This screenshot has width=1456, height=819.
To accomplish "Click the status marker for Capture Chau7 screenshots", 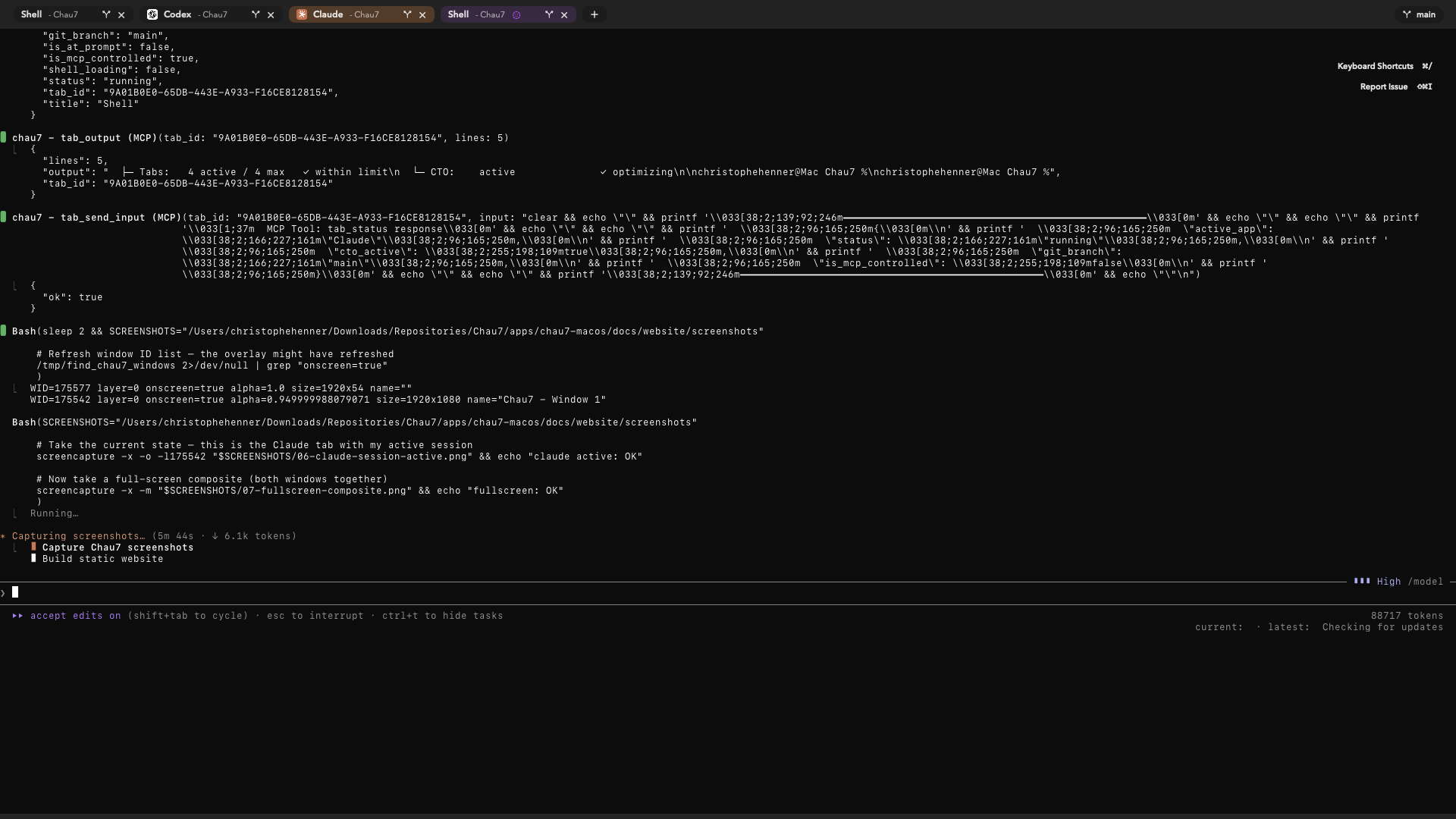I will point(33,548).
